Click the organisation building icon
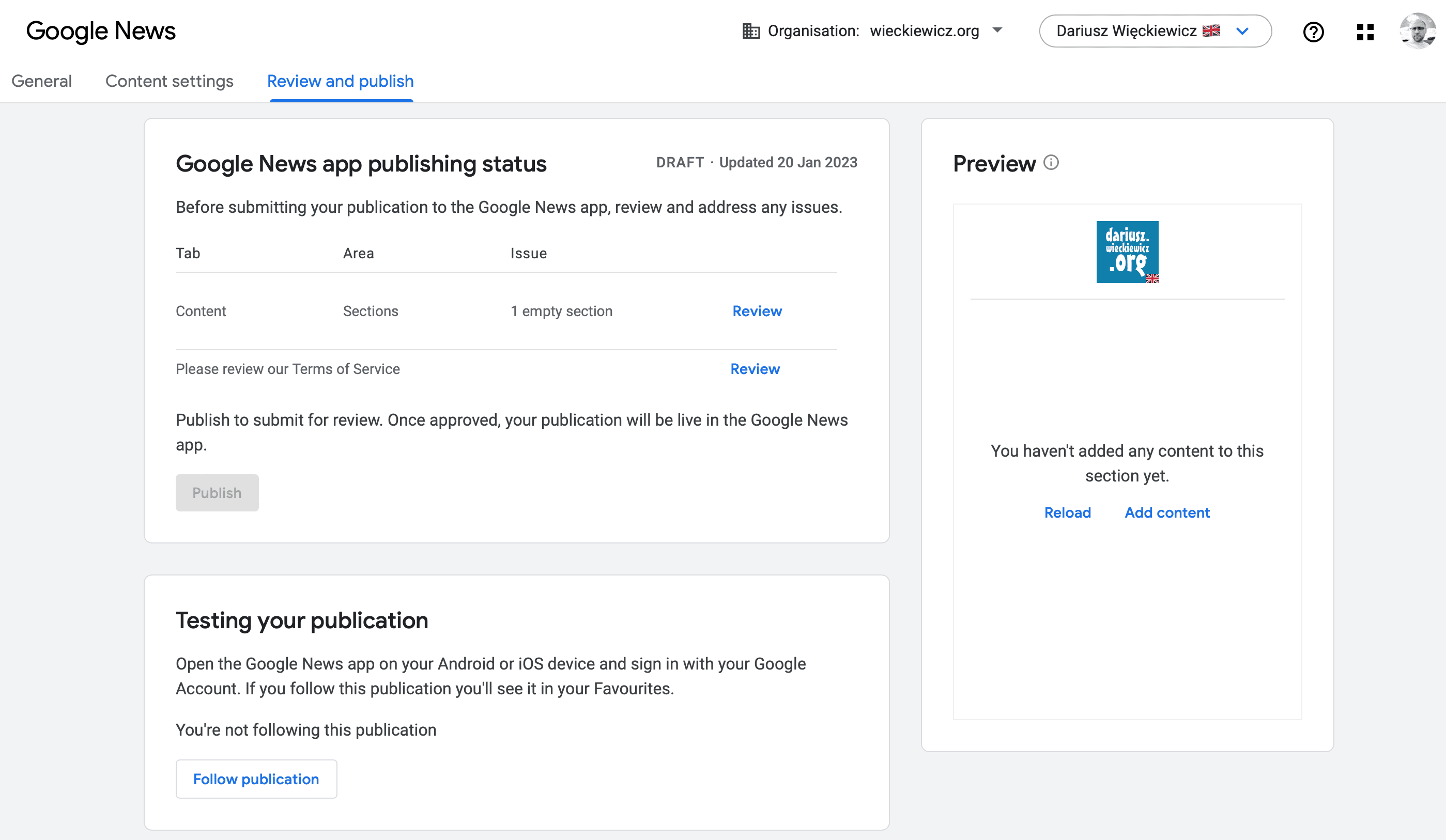The height and width of the screenshot is (840, 1446). [x=750, y=31]
